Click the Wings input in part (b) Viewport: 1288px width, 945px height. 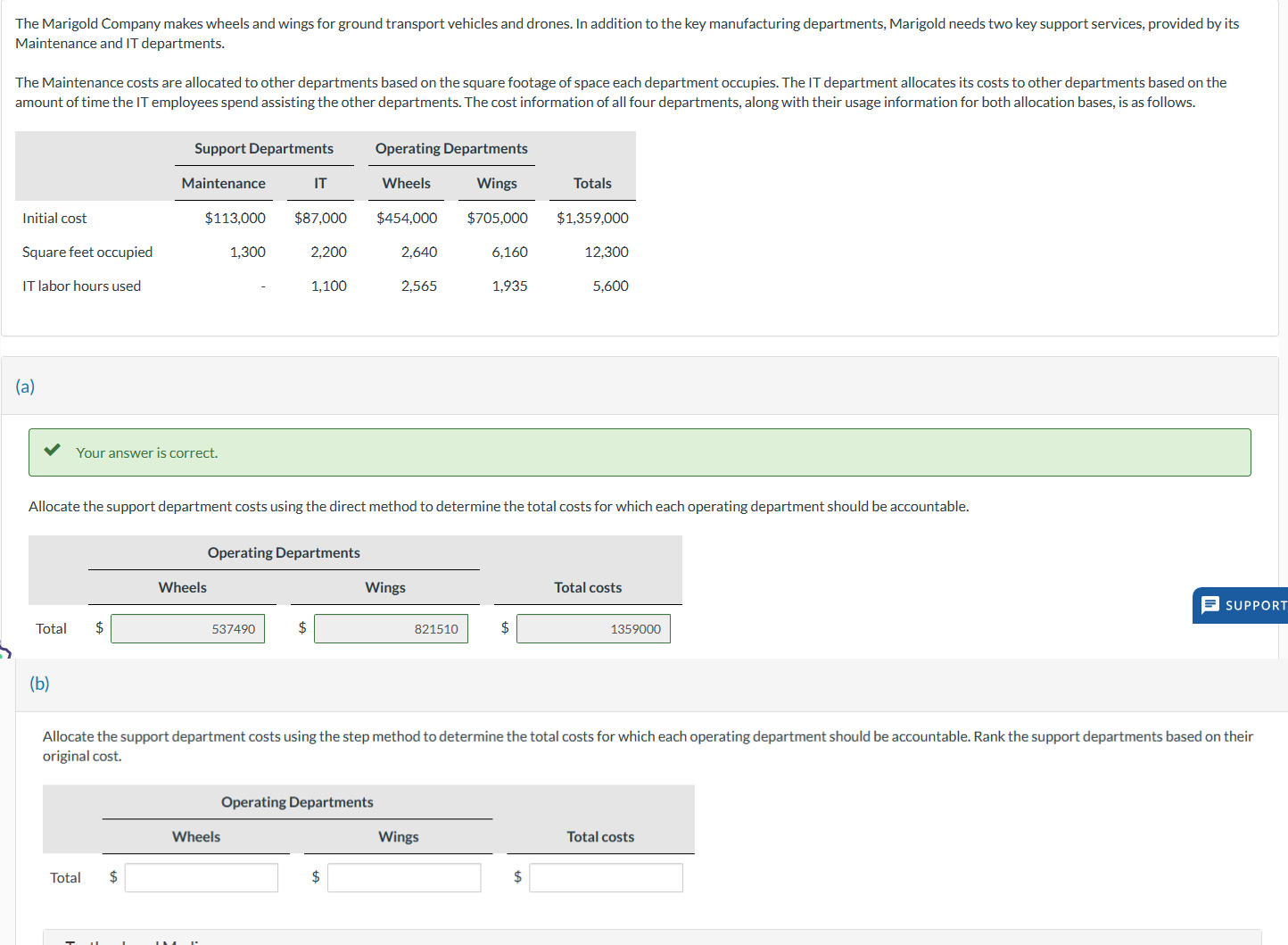[404, 877]
